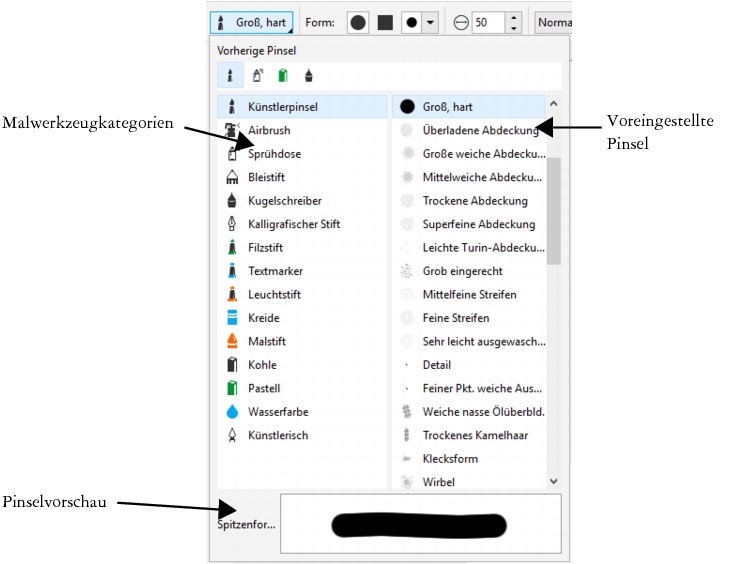Select the Textmarker category icon

pos(232,271)
